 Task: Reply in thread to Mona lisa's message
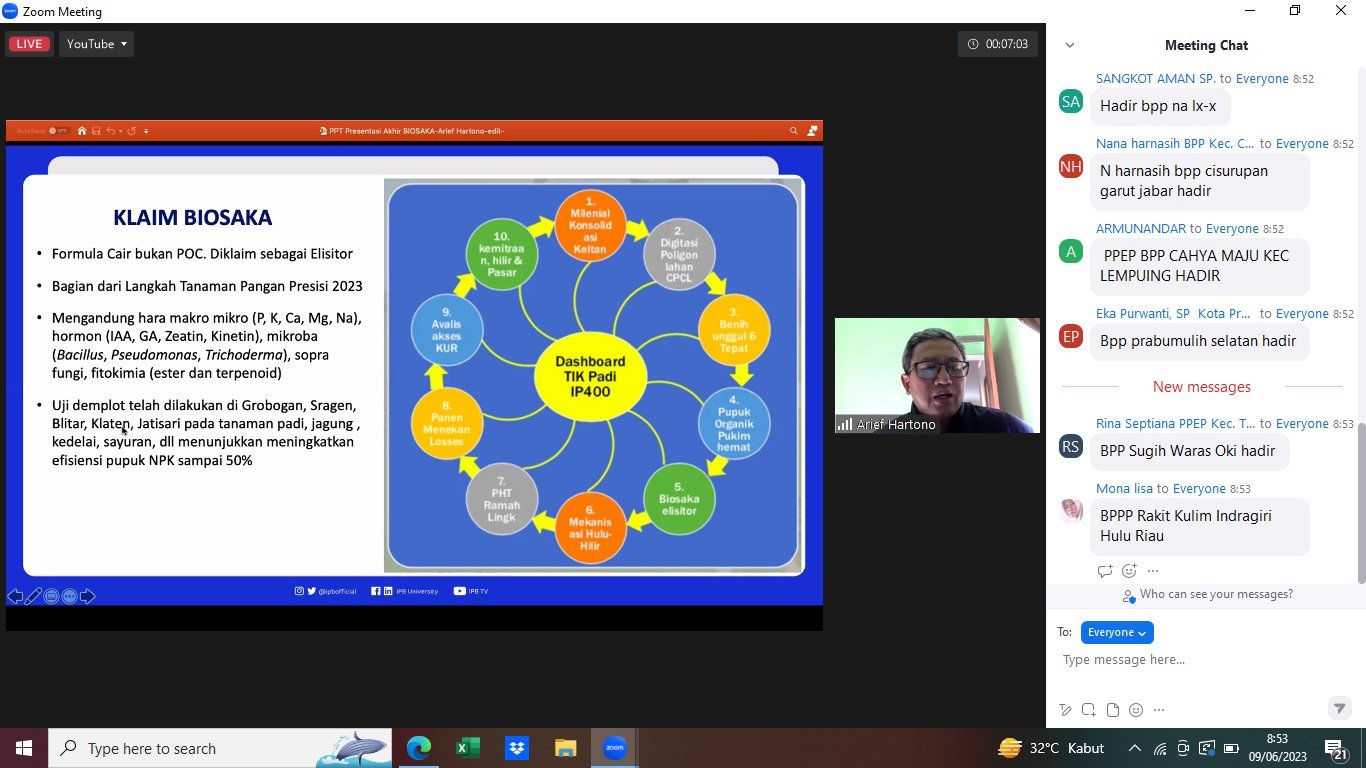(x=1105, y=571)
